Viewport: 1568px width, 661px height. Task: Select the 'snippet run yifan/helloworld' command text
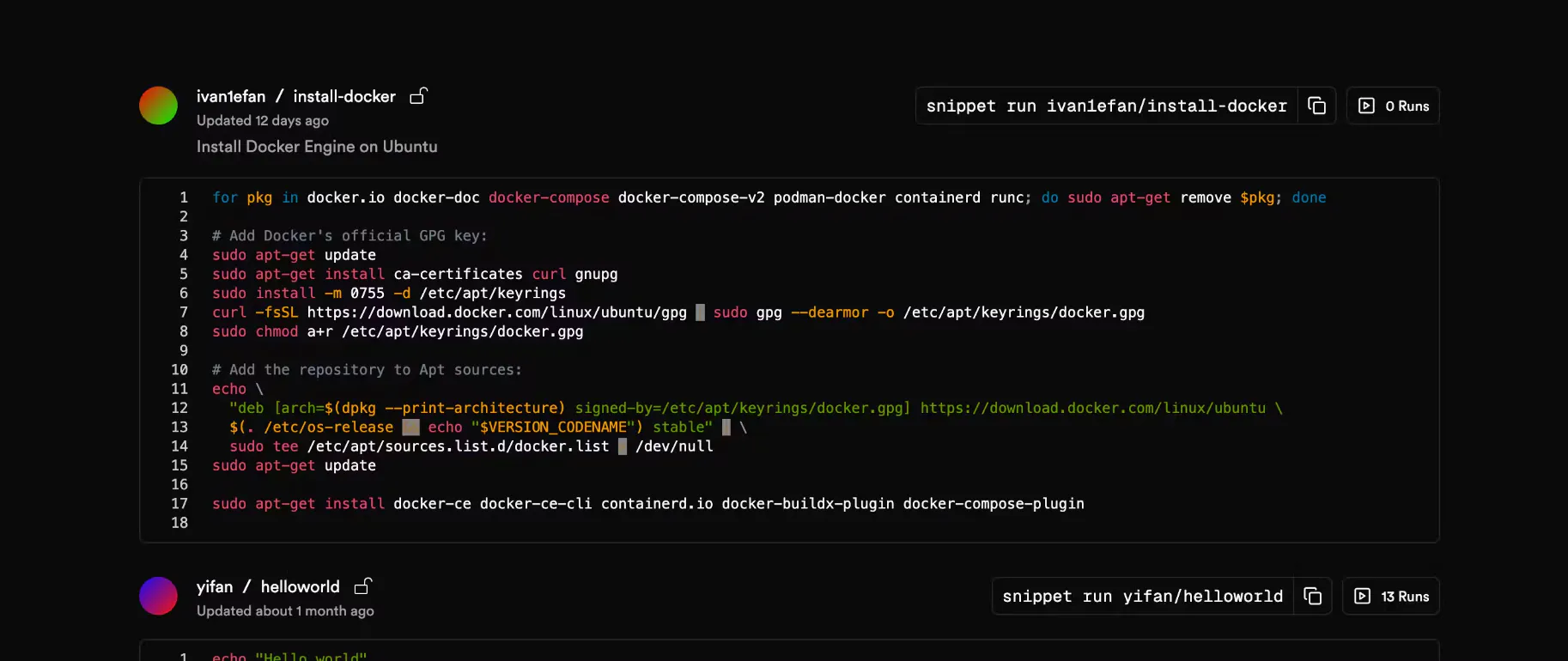1142,596
